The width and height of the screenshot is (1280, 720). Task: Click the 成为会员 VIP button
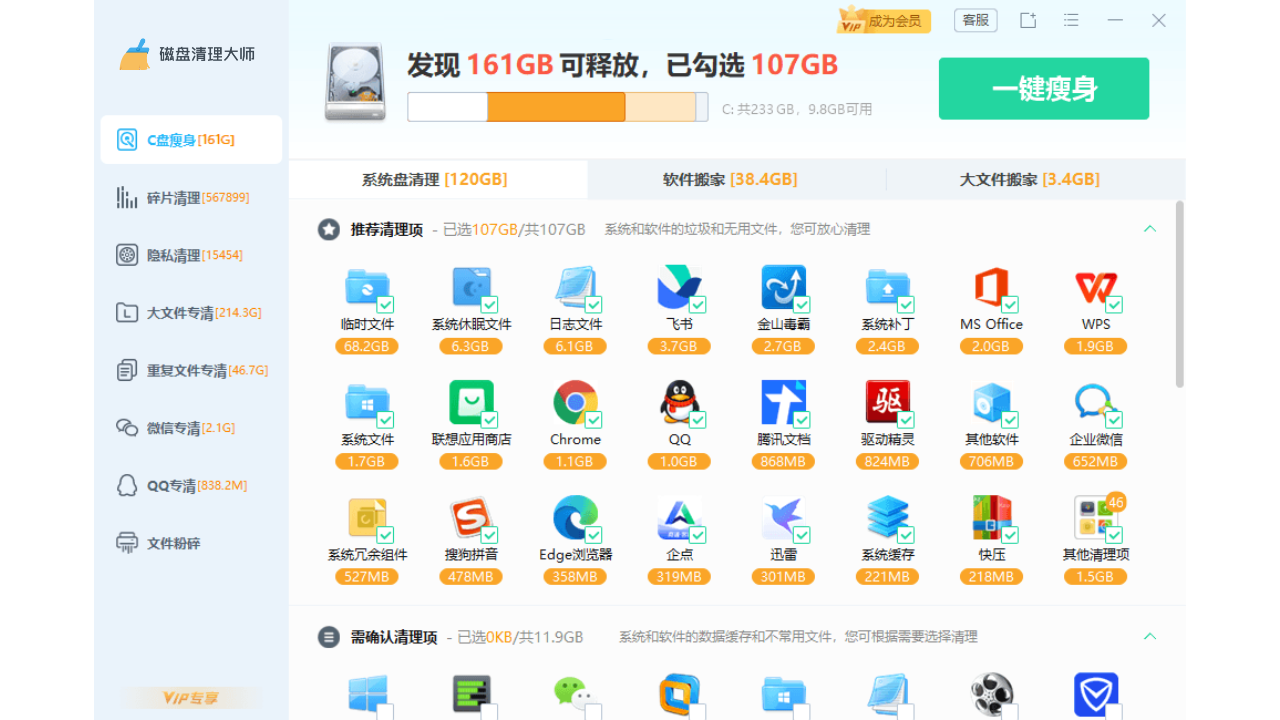pyautogui.click(x=884, y=20)
